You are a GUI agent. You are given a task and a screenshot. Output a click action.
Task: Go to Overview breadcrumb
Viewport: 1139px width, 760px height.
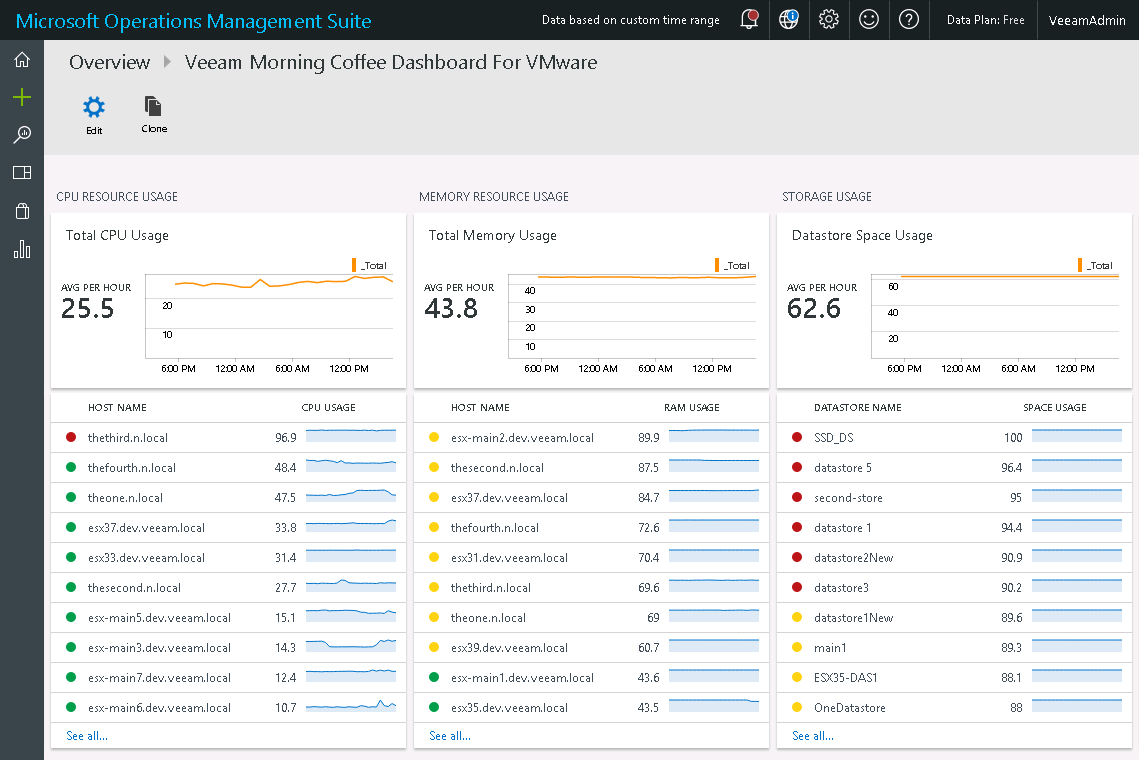click(110, 62)
